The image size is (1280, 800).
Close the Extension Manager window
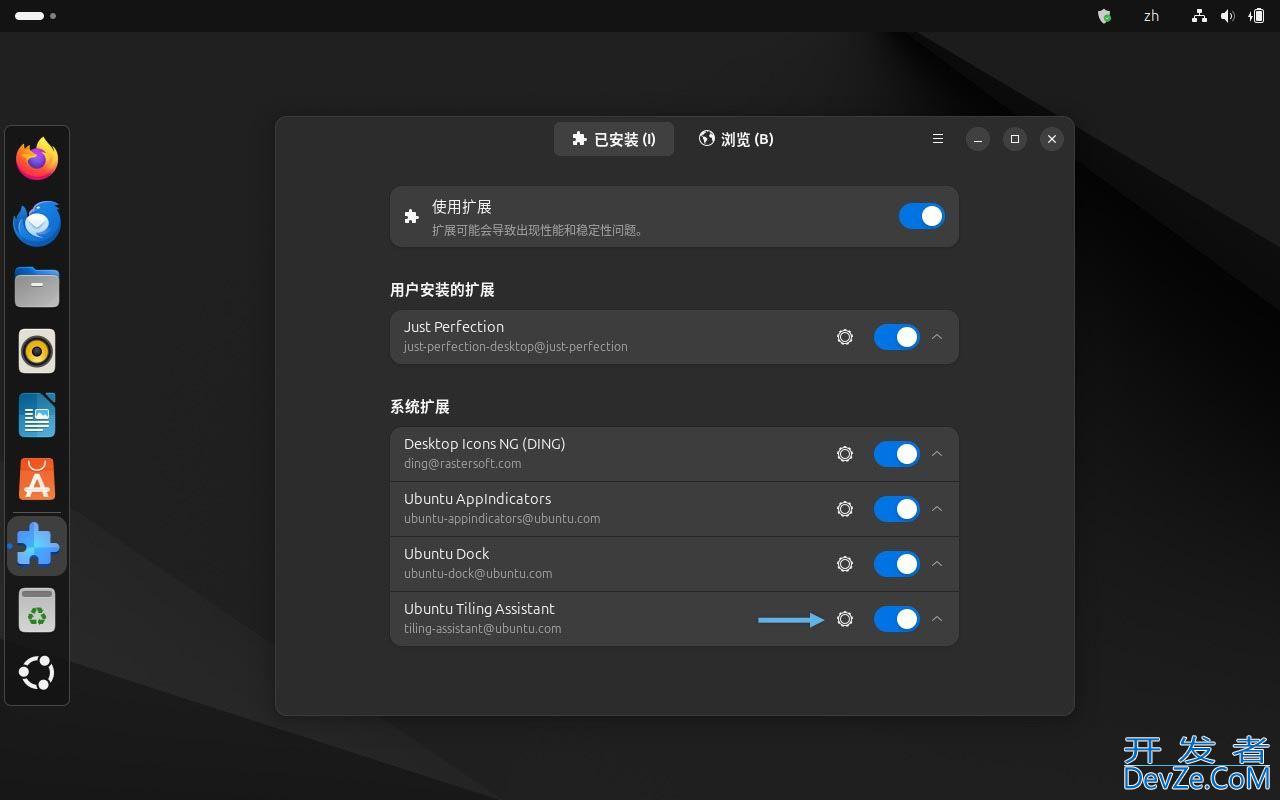click(1052, 139)
